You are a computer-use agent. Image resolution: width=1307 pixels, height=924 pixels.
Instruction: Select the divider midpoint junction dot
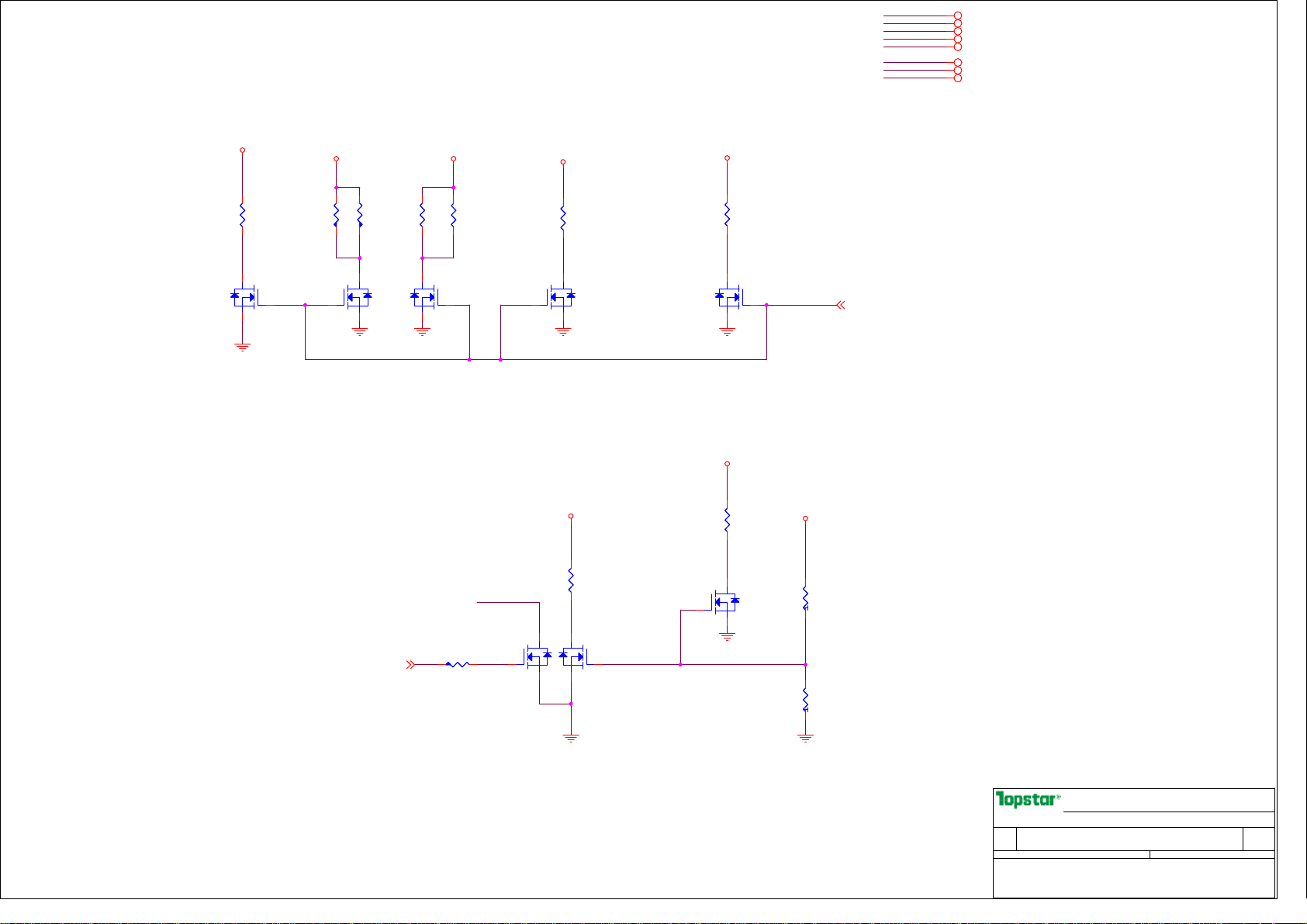pyautogui.click(x=805, y=664)
